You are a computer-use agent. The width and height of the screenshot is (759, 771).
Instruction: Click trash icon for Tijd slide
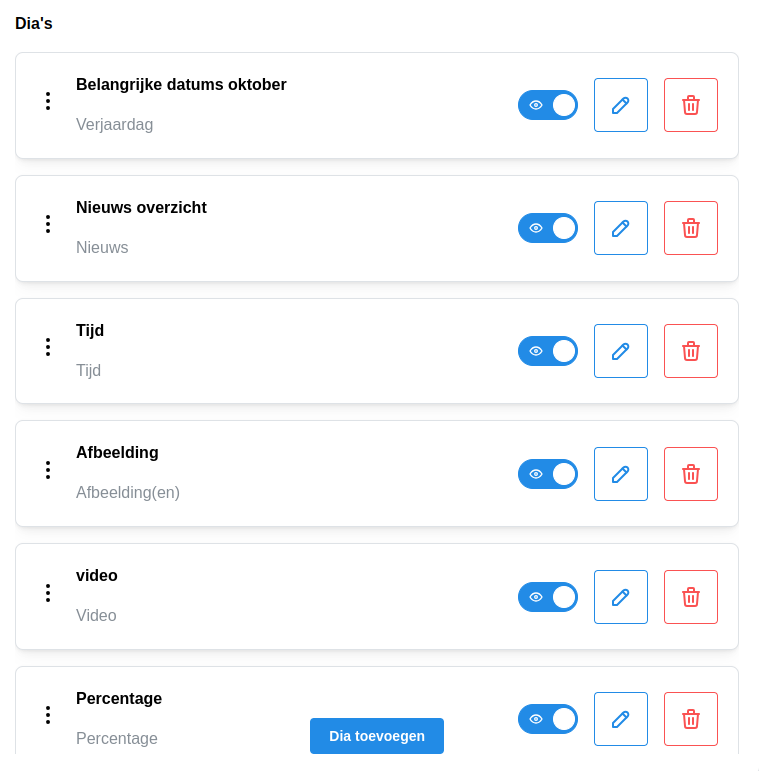coord(691,351)
